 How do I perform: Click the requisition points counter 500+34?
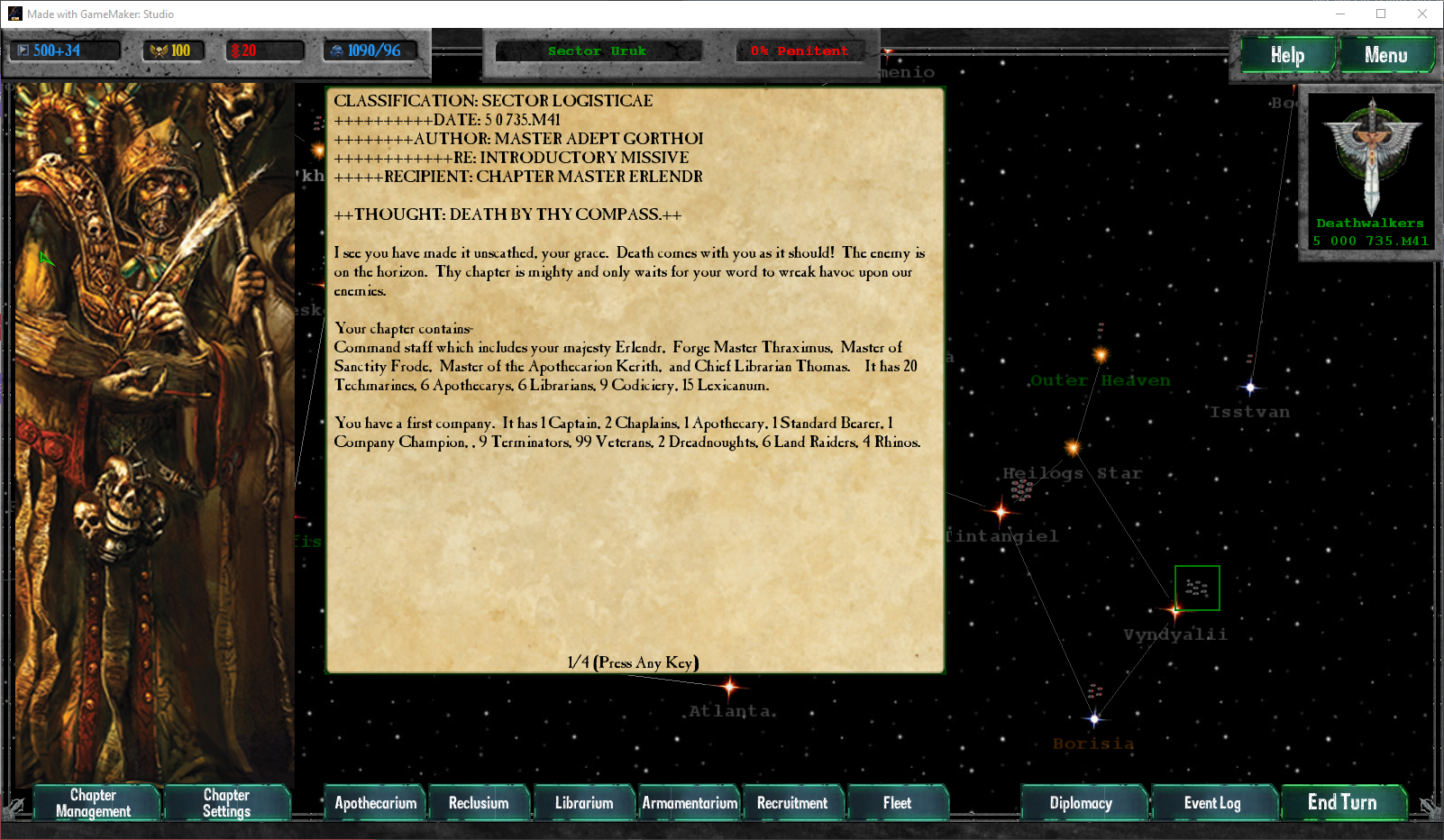[63, 50]
